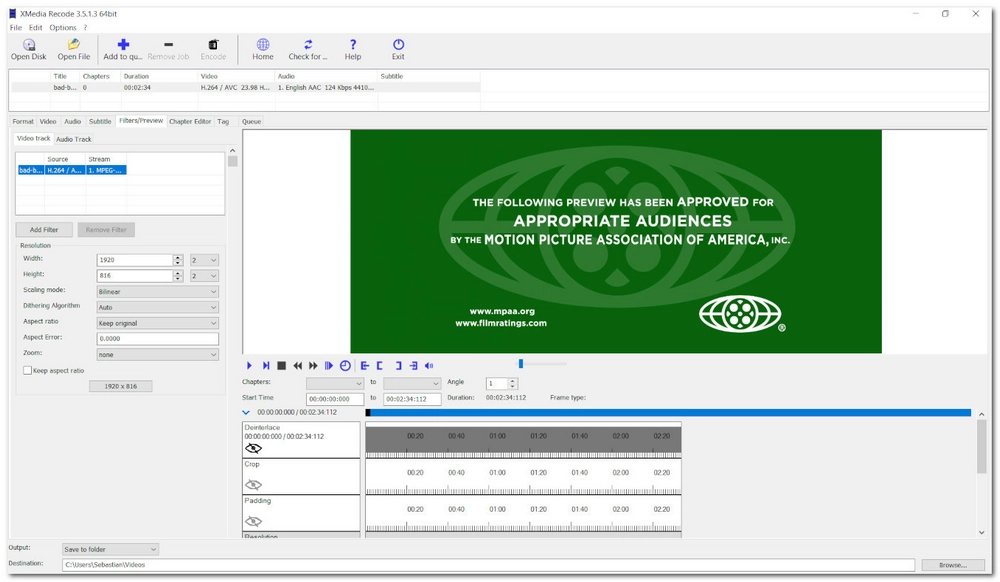The image size is (1000, 582).
Task: Toggle the Padding filter eye icon
Action: point(253,521)
